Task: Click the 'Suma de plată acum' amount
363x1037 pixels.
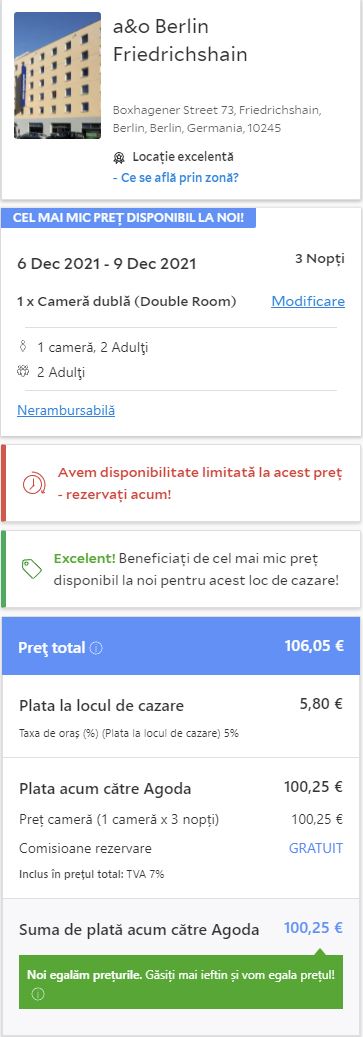Action: tap(313, 928)
